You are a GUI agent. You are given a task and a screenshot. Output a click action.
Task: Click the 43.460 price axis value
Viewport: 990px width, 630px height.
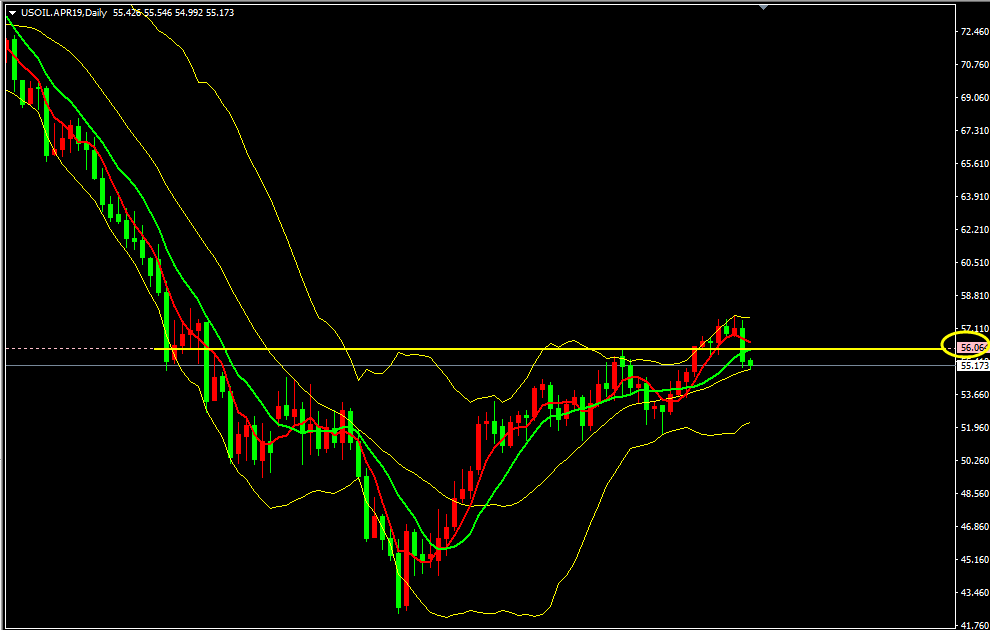[x=974, y=592]
